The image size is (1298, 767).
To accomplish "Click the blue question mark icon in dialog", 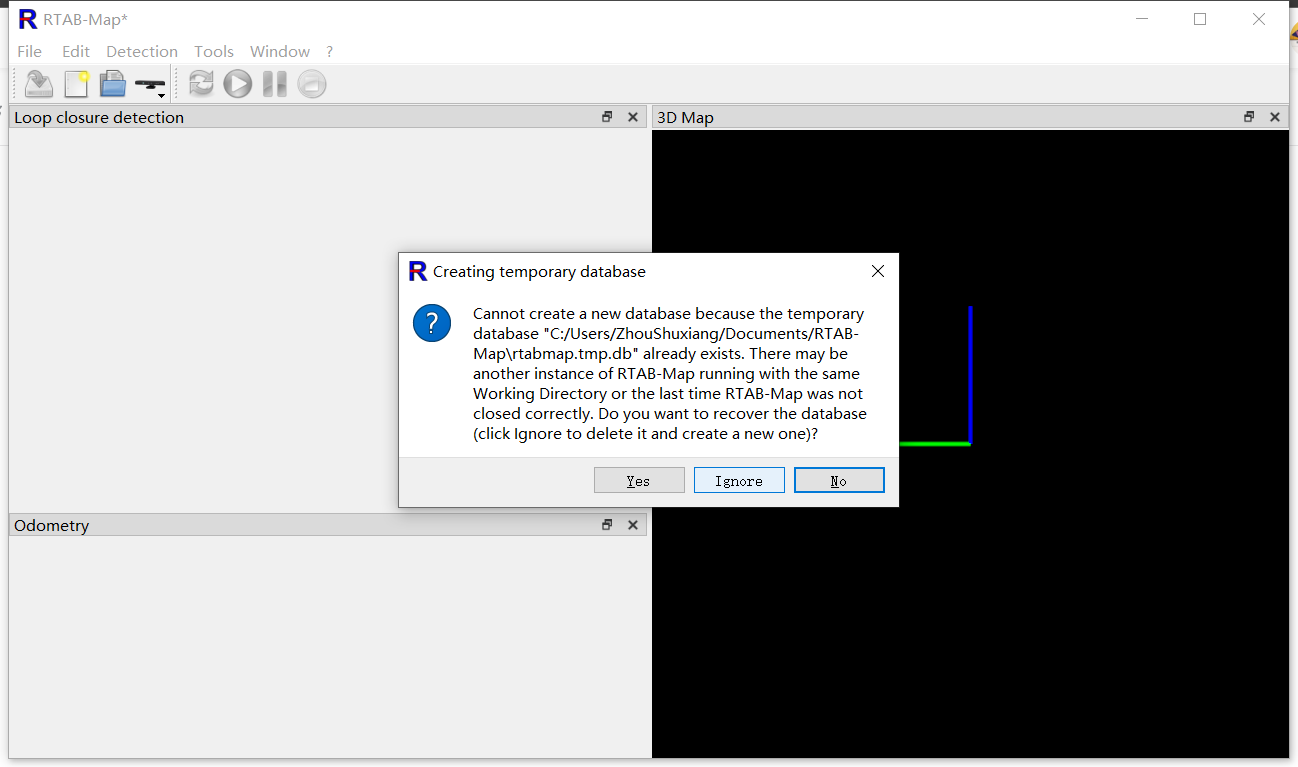I will point(432,323).
